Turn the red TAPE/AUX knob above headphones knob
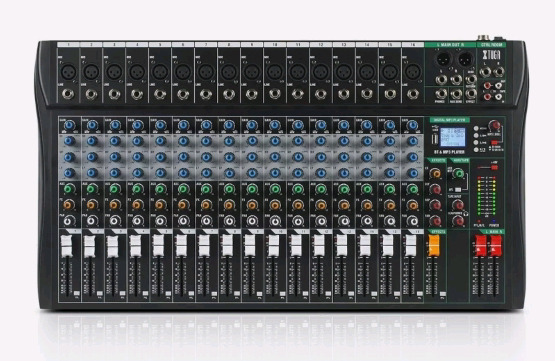Viewport: 555px width, 361px height. (458, 205)
